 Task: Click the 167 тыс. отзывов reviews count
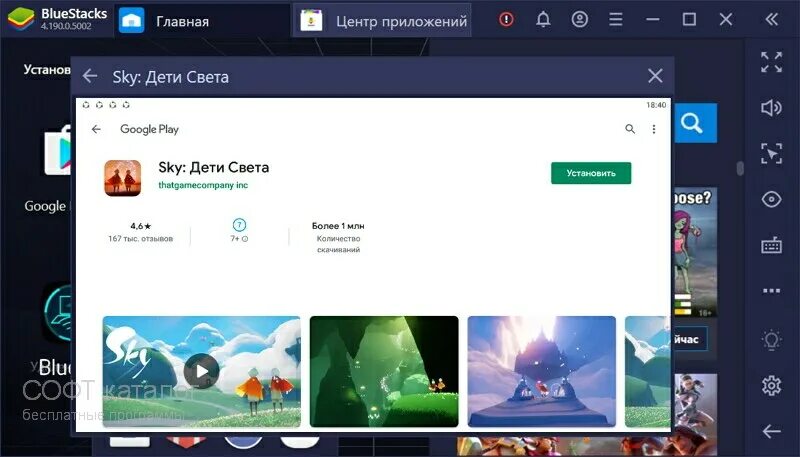(x=140, y=239)
